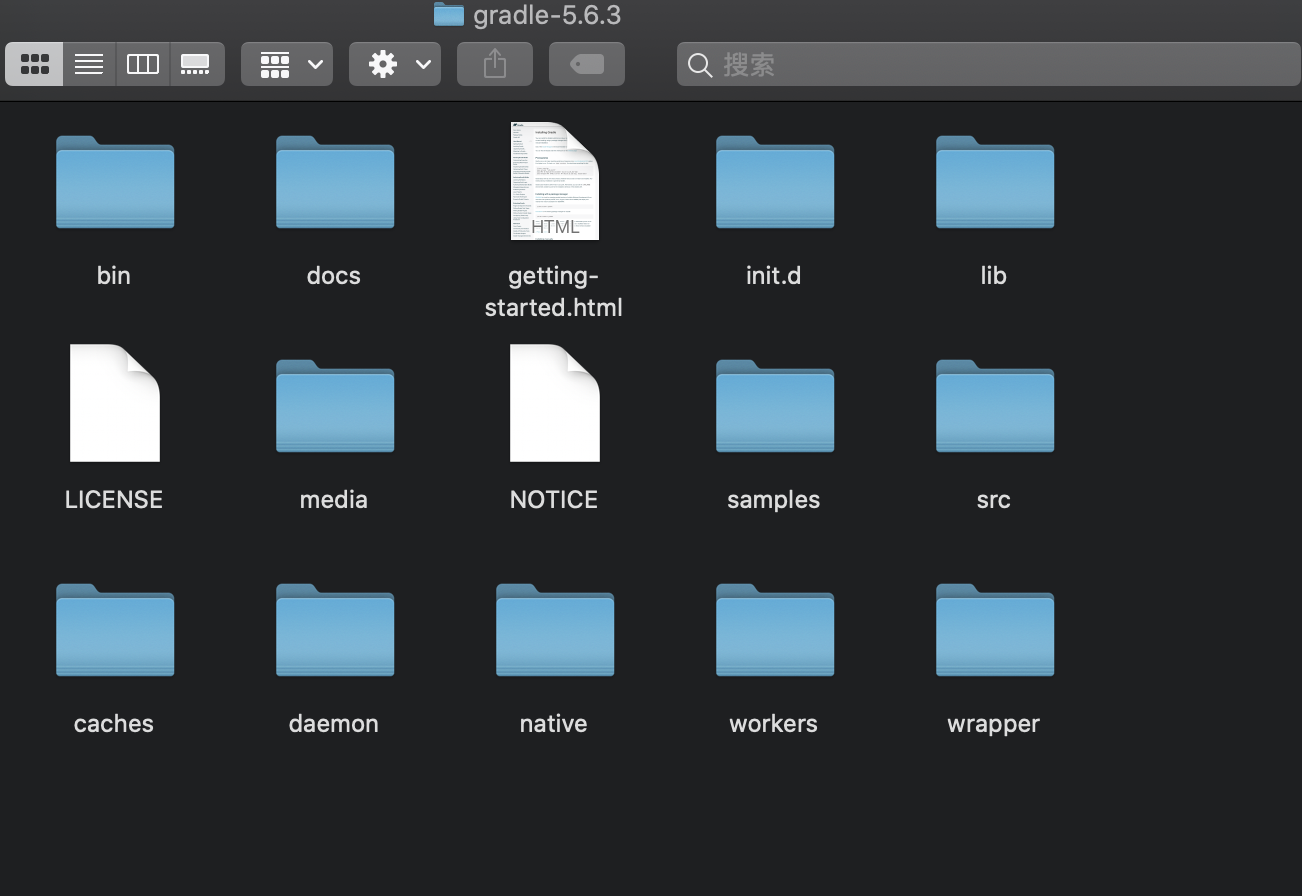Click the 'src' name label

pyautogui.click(x=994, y=500)
